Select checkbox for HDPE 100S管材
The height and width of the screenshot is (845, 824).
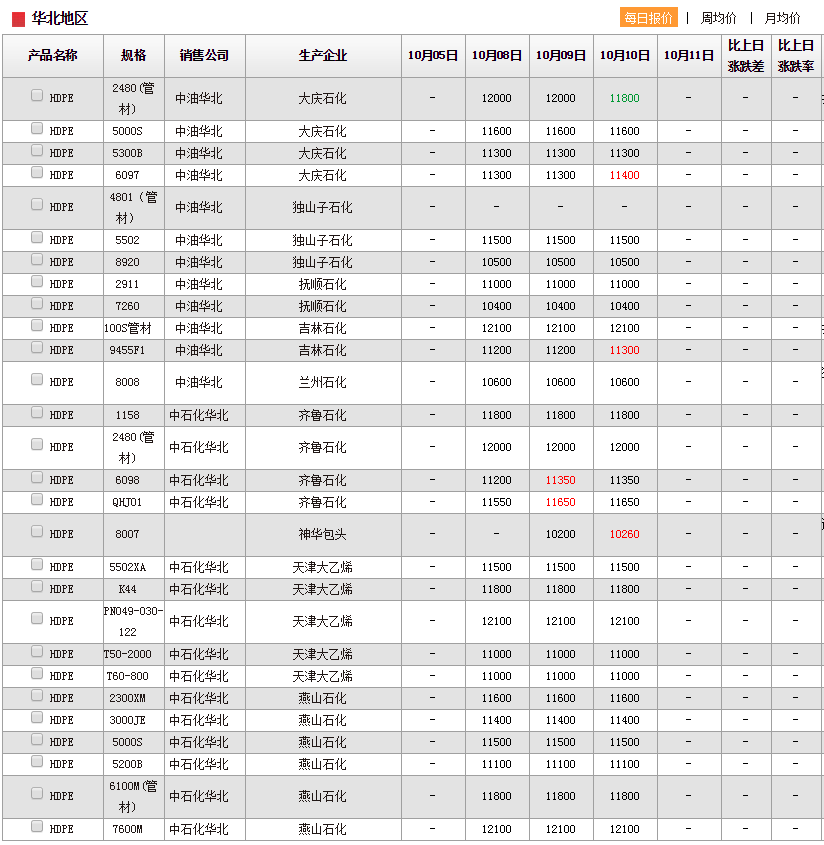[37, 325]
